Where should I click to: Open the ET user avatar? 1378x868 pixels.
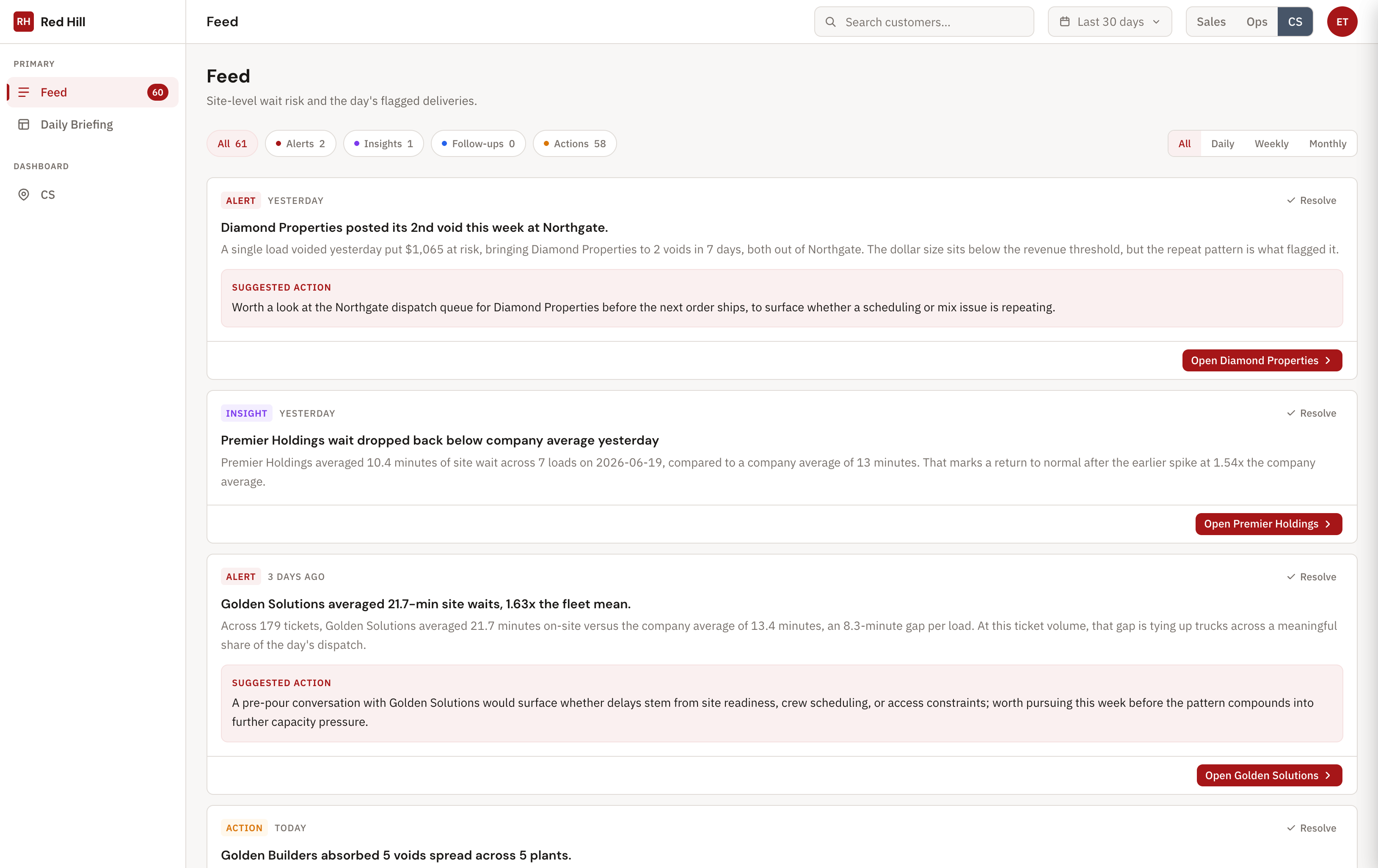tap(1342, 22)
